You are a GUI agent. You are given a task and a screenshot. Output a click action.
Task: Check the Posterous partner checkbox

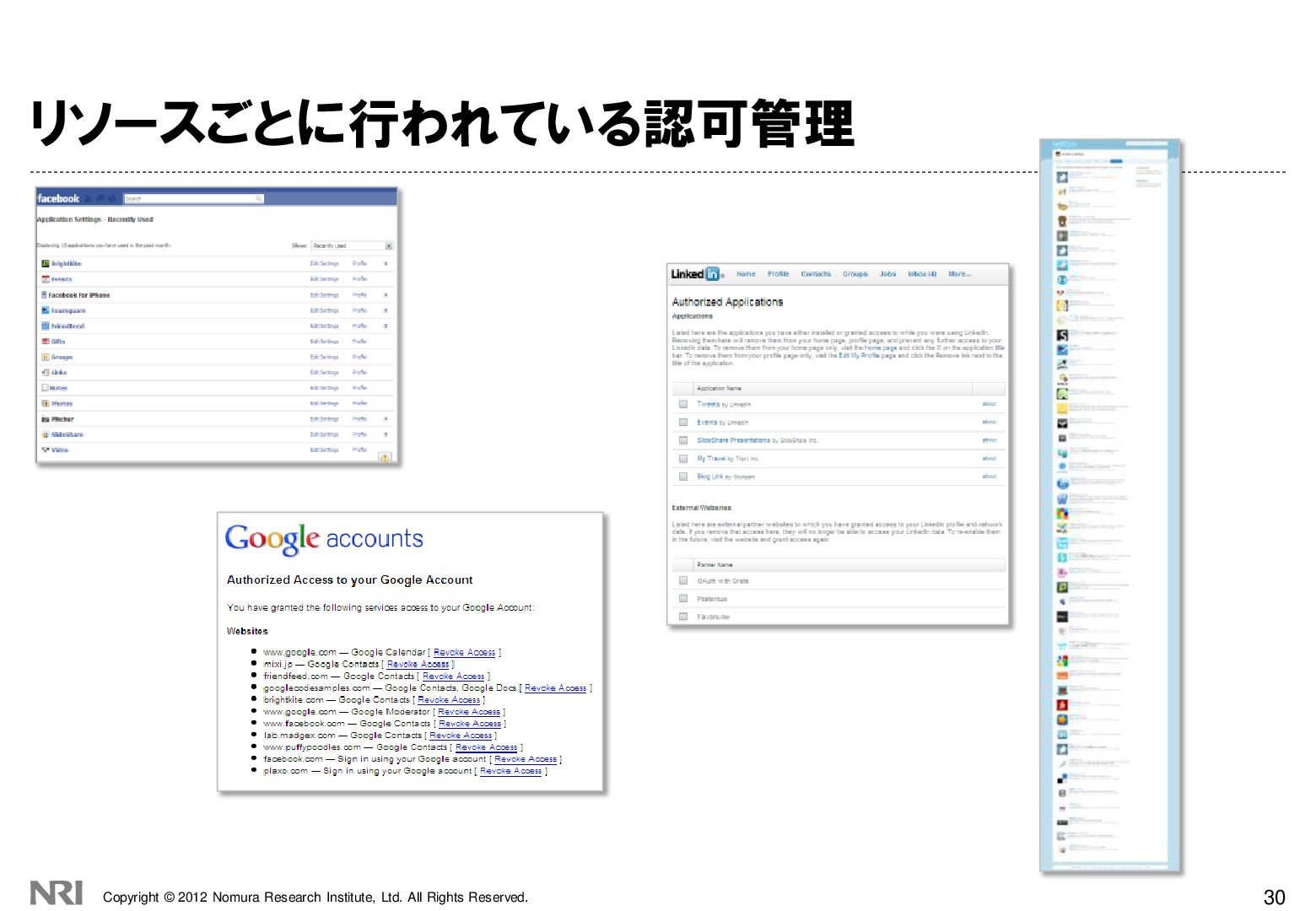(683, 599)
